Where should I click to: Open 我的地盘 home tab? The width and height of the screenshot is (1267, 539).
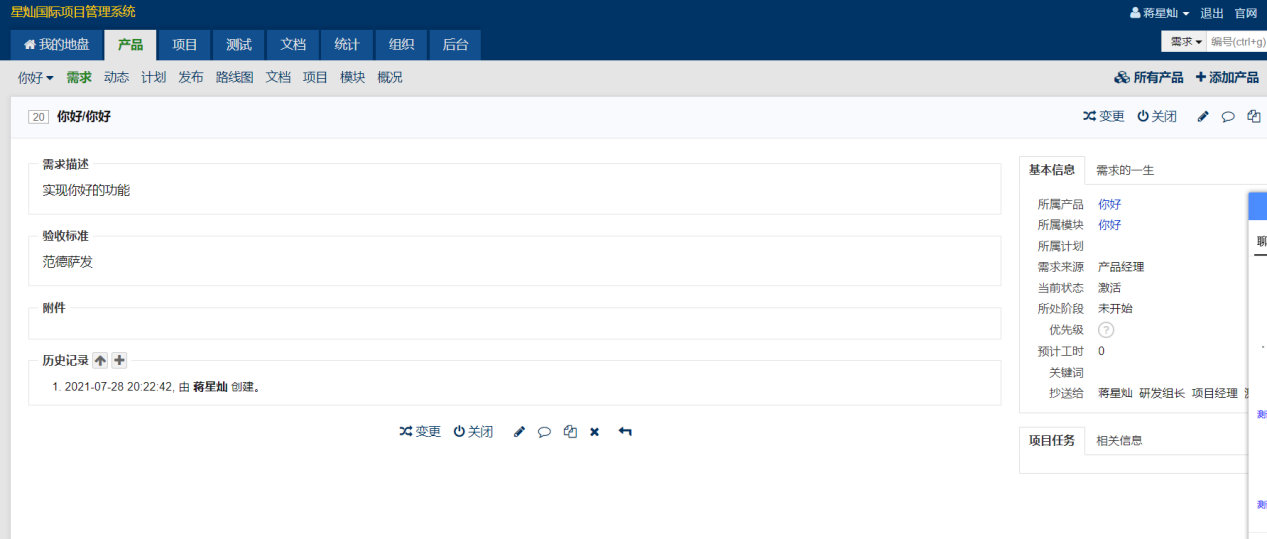point(56,45)
